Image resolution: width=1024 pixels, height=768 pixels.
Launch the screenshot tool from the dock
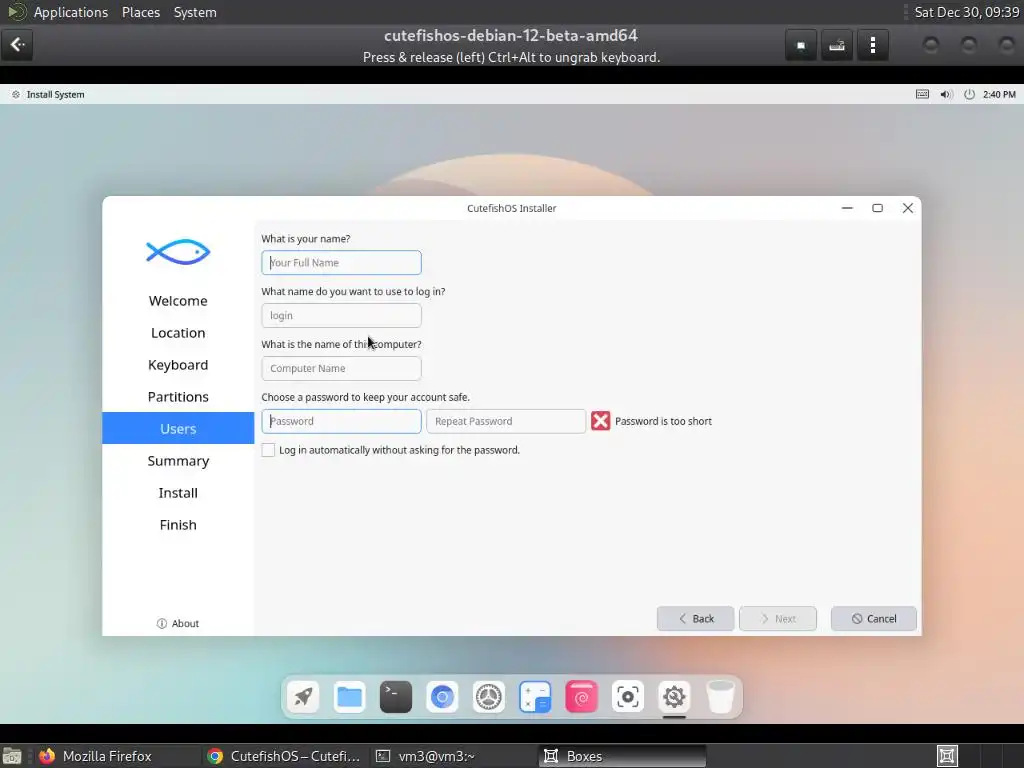tap(628, 697)
